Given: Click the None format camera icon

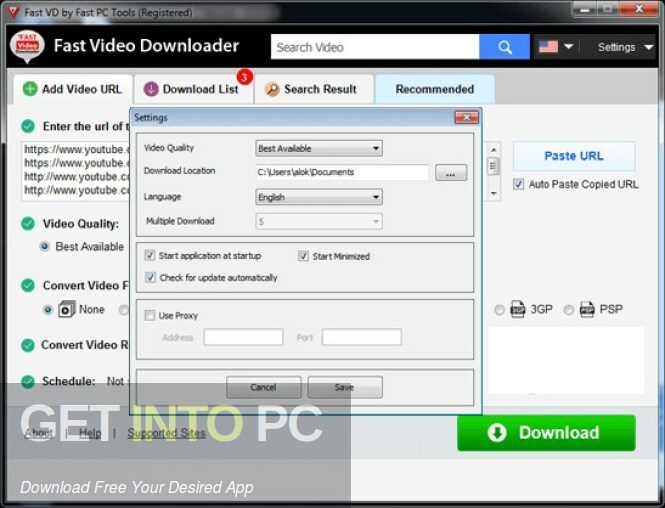Looking at the screenshot, I should tap(67, 309).
